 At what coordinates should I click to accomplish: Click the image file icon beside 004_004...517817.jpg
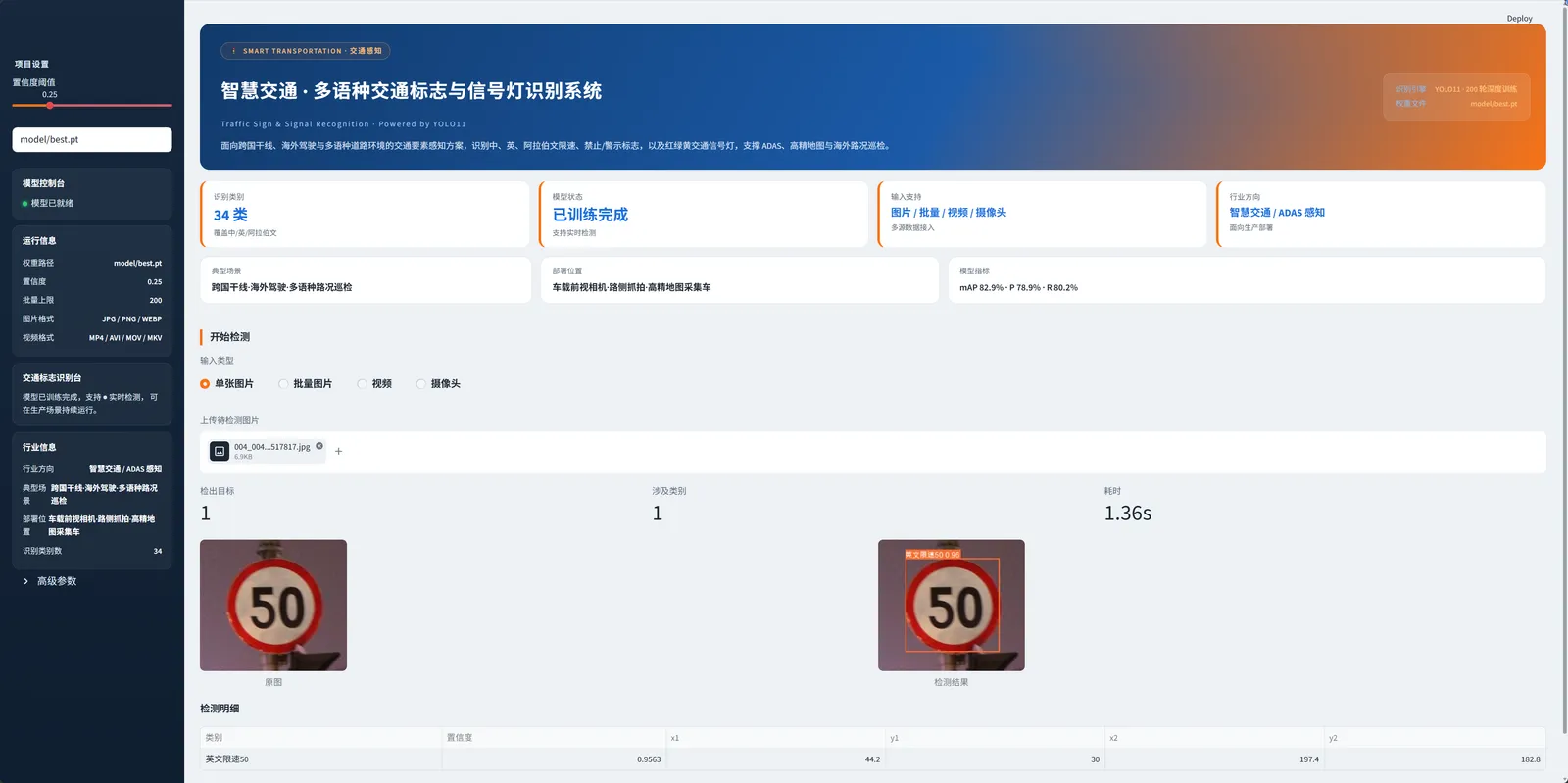(220, 451)
